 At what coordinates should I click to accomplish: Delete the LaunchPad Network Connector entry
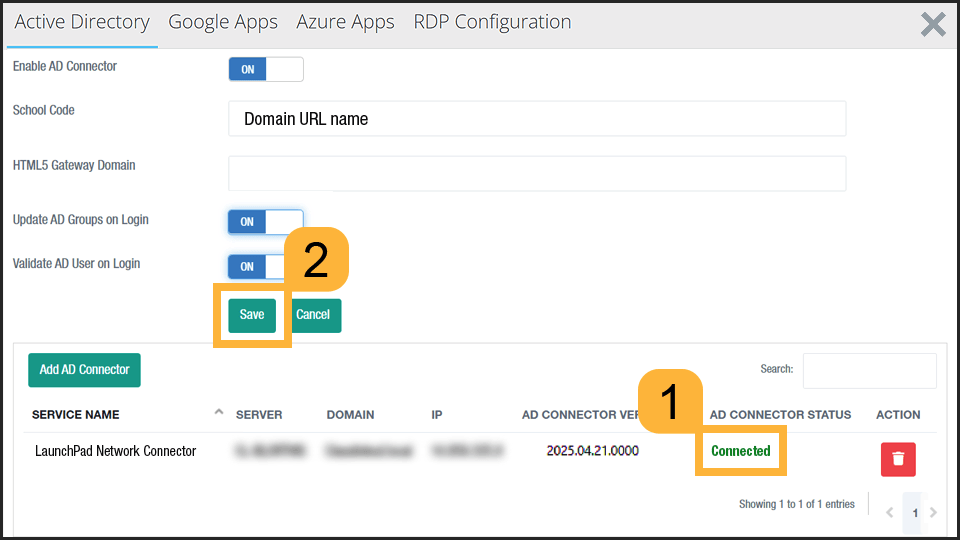[898, 459]
